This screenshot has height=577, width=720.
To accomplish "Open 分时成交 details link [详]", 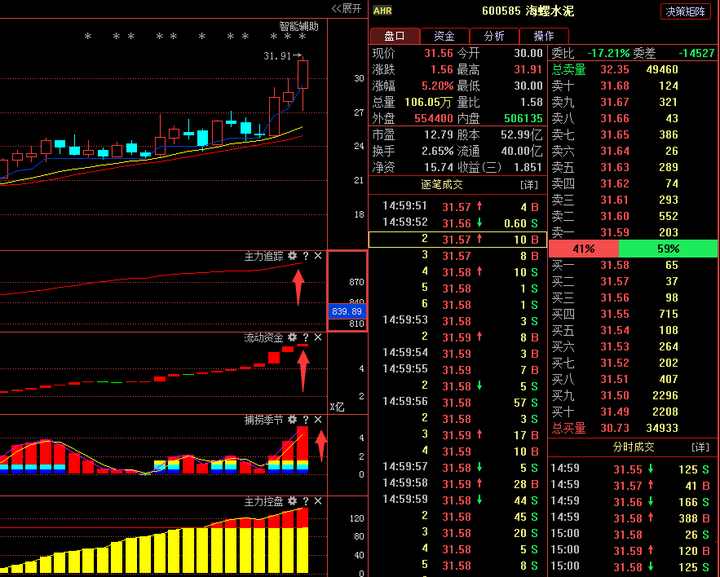I will click(x=700, y=447).
